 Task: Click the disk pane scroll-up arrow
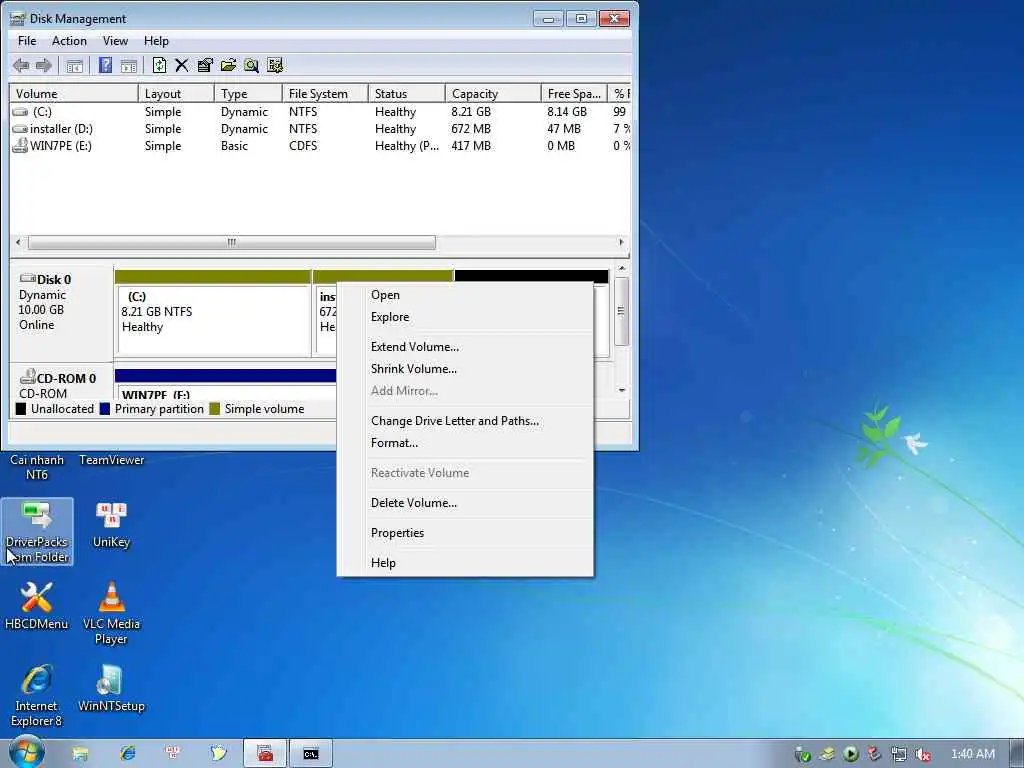622,268
